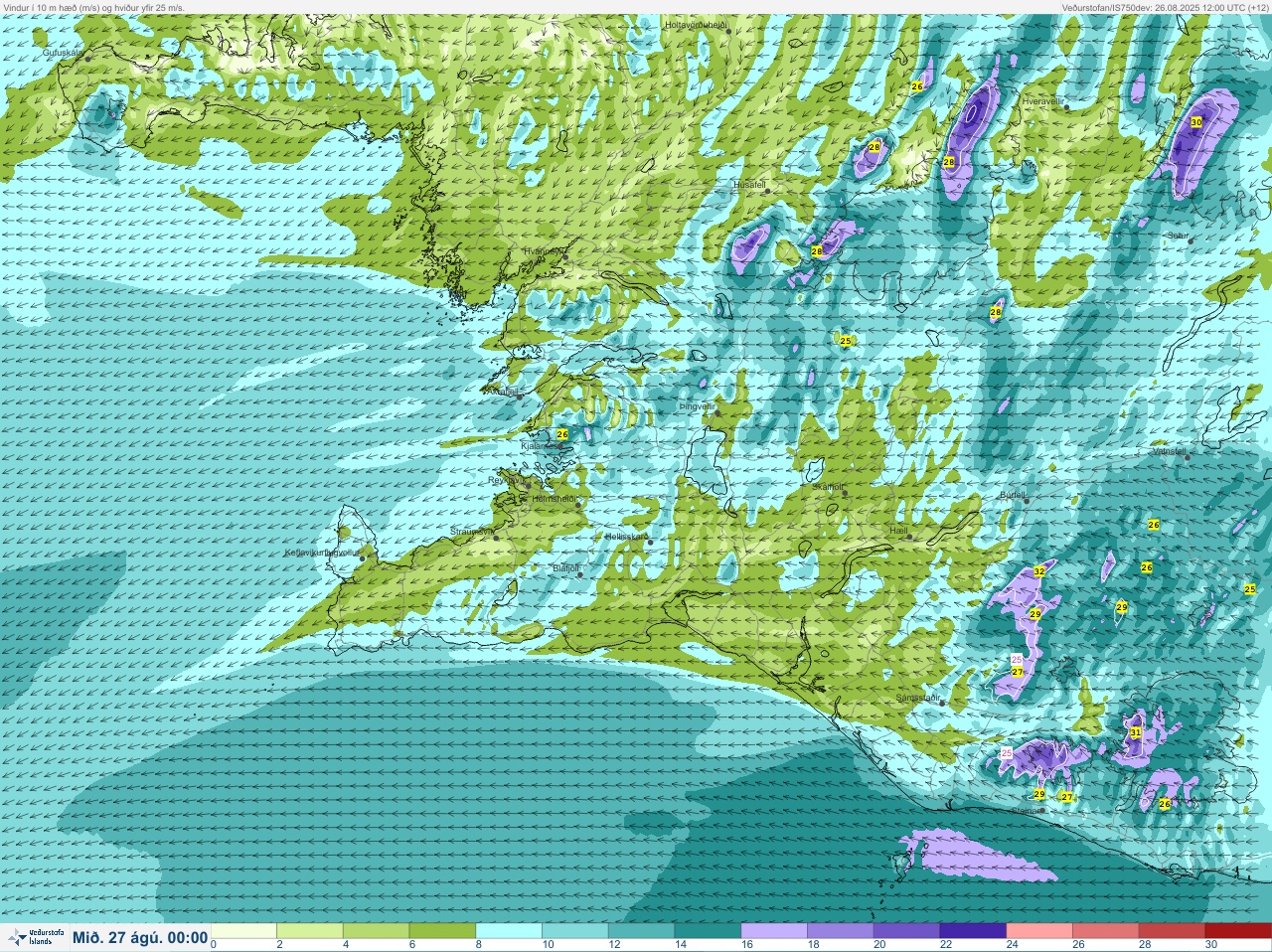The height and width of the screenshot is (952, 1272).
Task: Click the Skálholt station label
Action: (828, 487)
